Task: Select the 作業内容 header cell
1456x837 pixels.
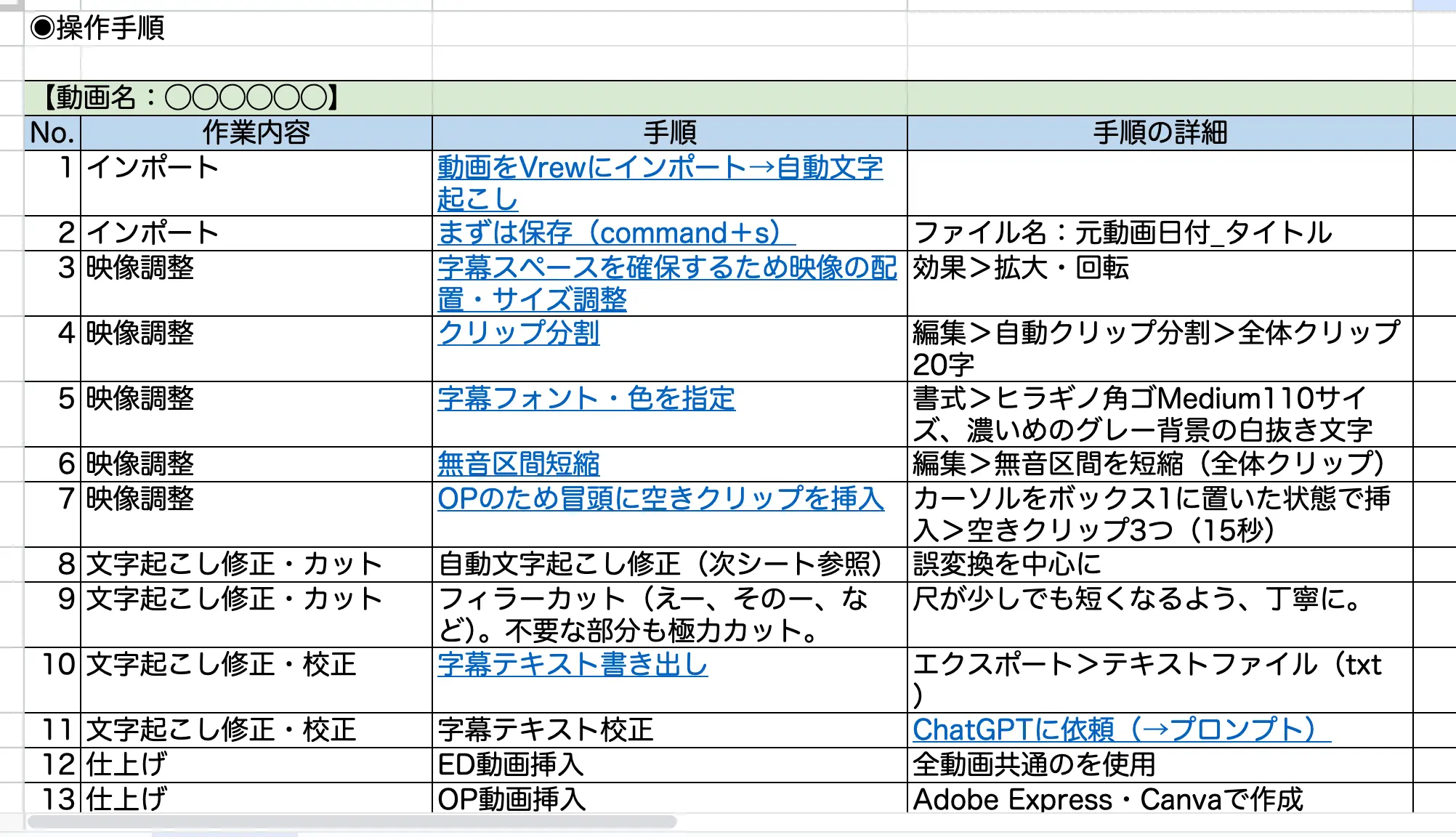Action: [x=256, y=133]
